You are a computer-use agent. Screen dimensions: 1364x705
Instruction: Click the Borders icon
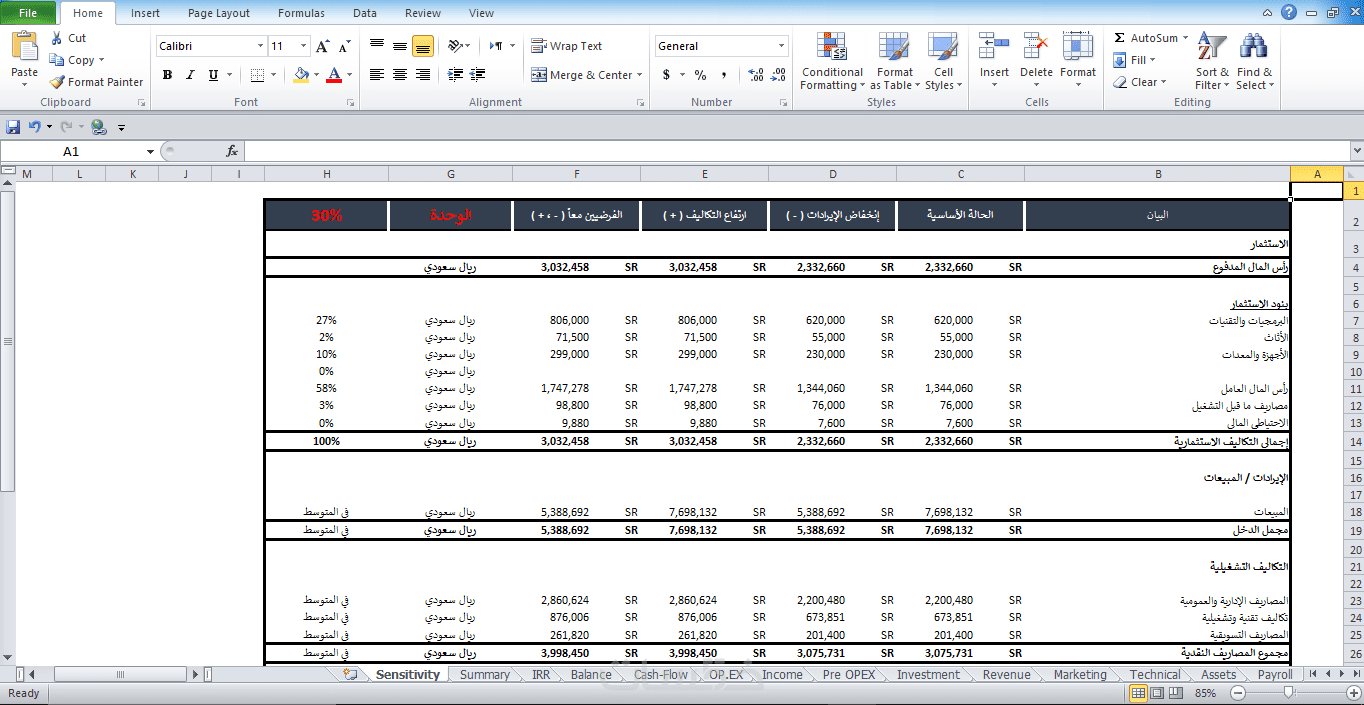click(x=257, y=75)
